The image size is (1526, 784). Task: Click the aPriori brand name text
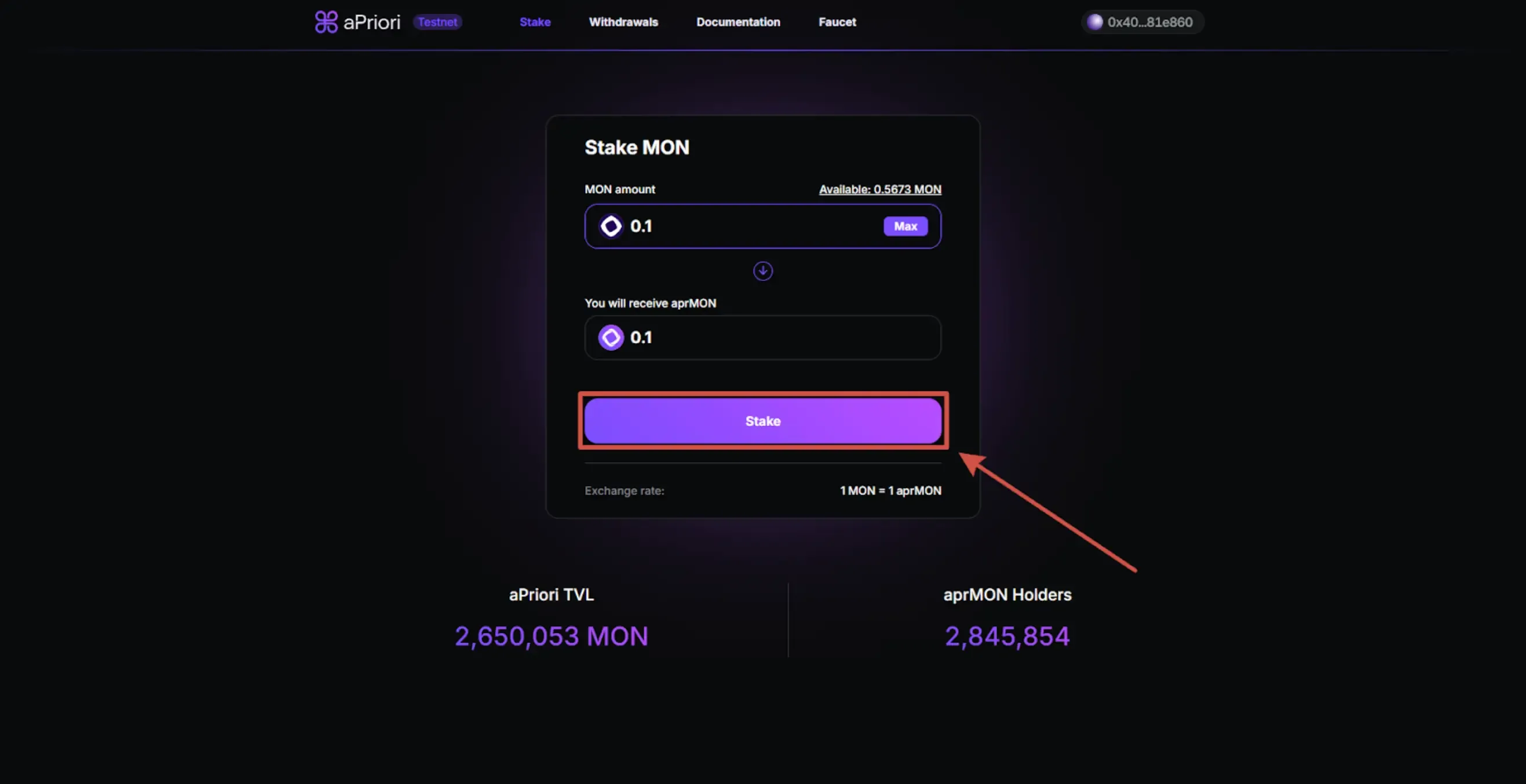point(371,23)
